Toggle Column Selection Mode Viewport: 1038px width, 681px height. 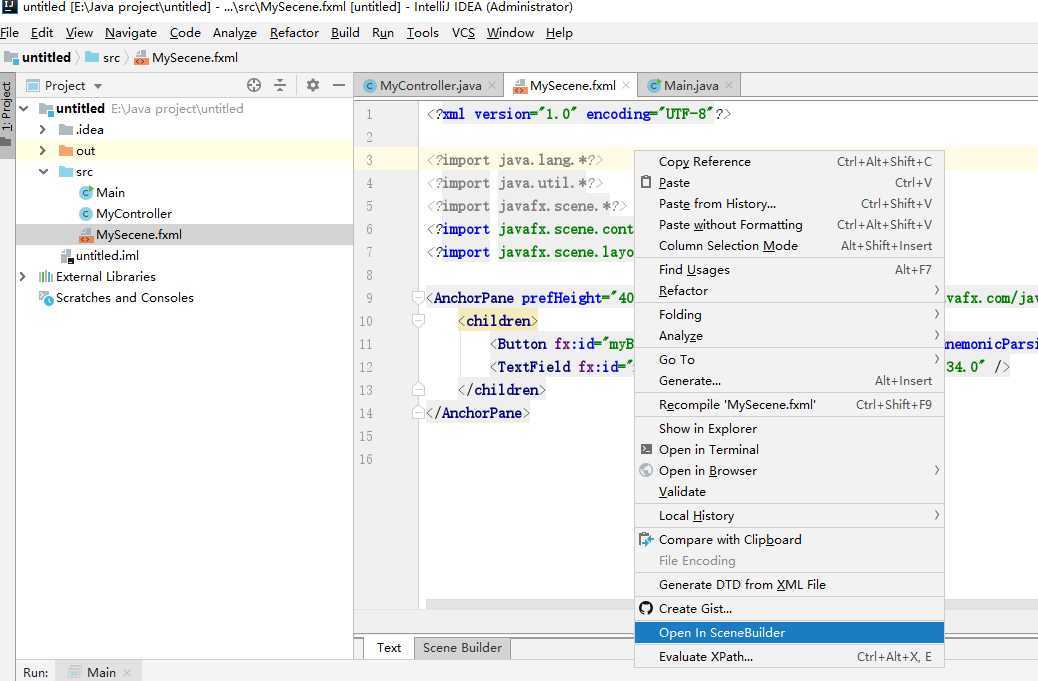[789, 246]
